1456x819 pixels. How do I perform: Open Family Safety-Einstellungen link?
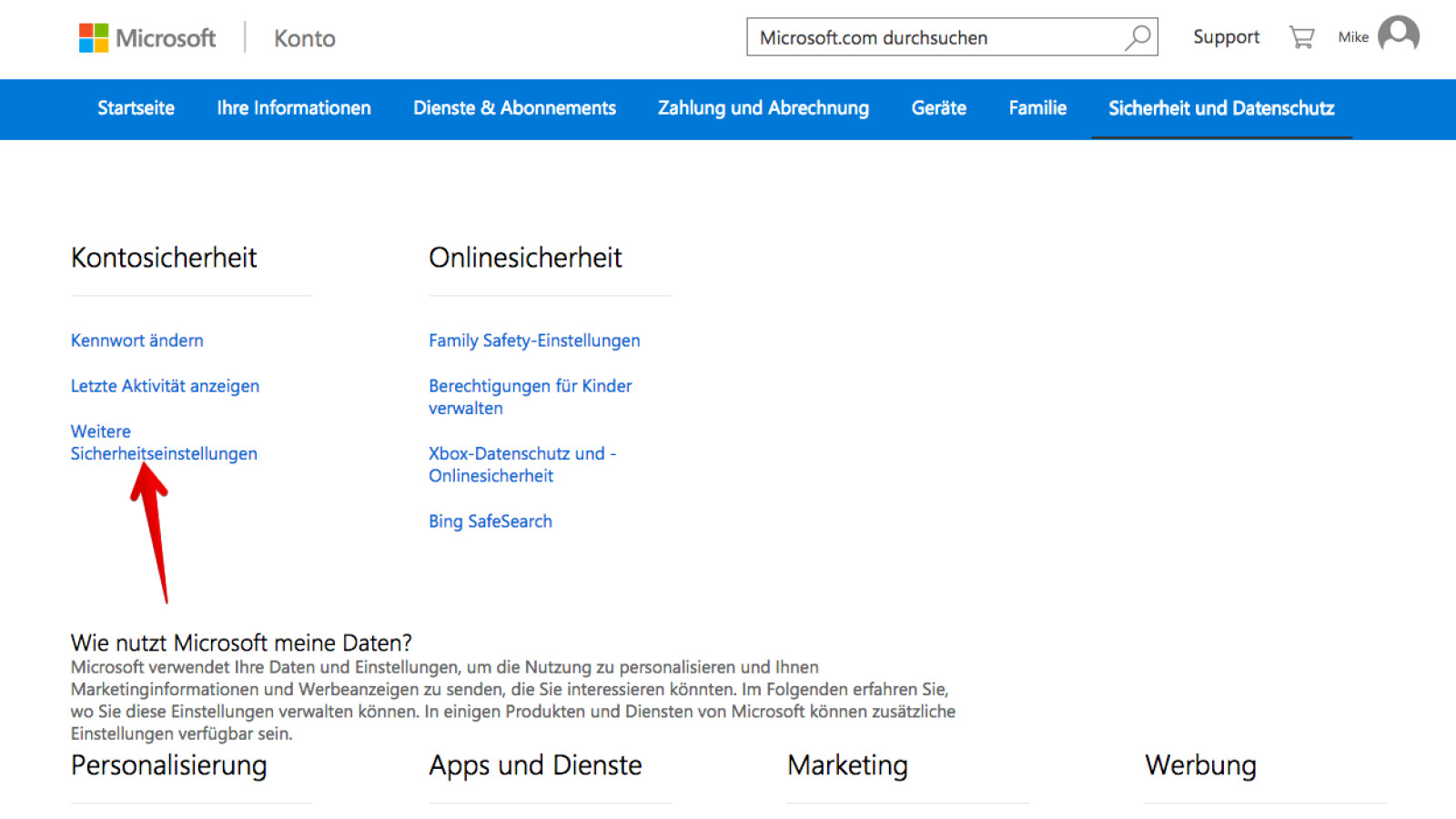click(534, 340)
